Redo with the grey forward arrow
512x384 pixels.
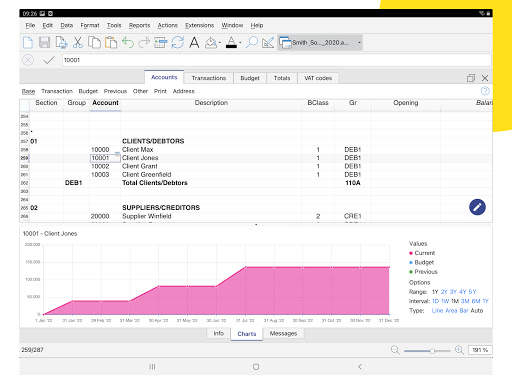click(144, 43)
